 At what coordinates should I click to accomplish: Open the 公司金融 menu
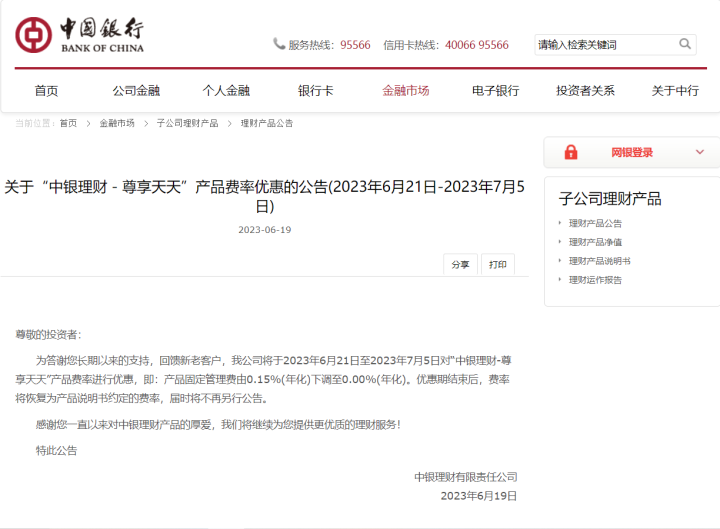tap(136, 91)
